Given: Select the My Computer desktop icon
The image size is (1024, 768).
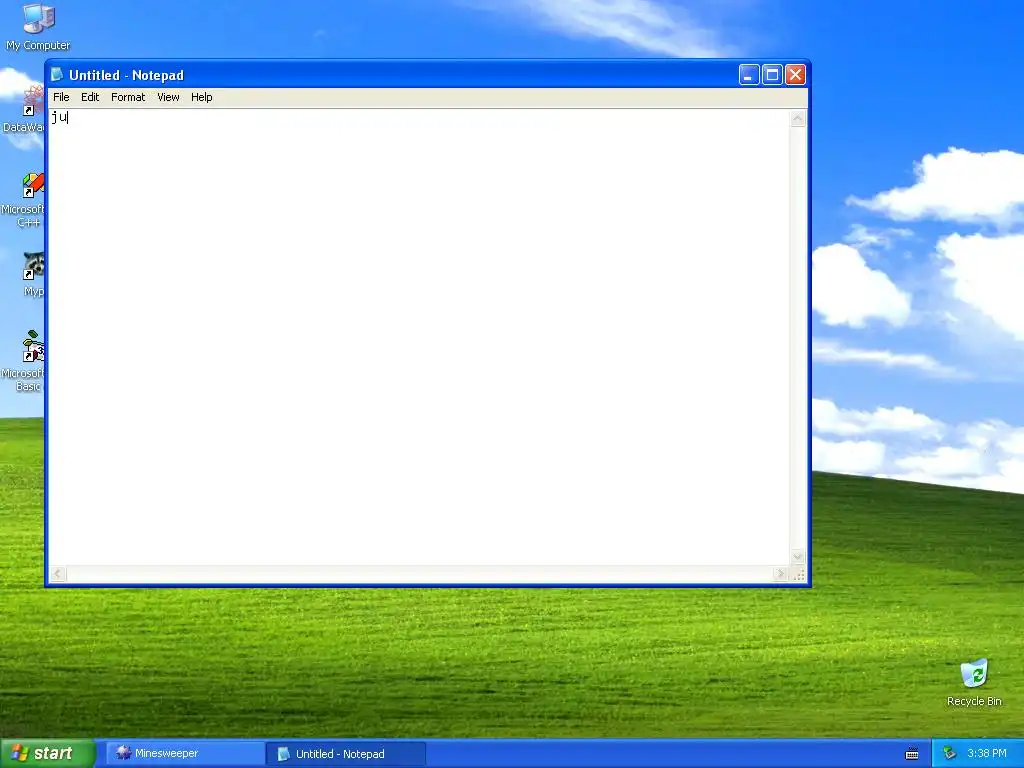Looking at the screenshot, I should [38, 26].
